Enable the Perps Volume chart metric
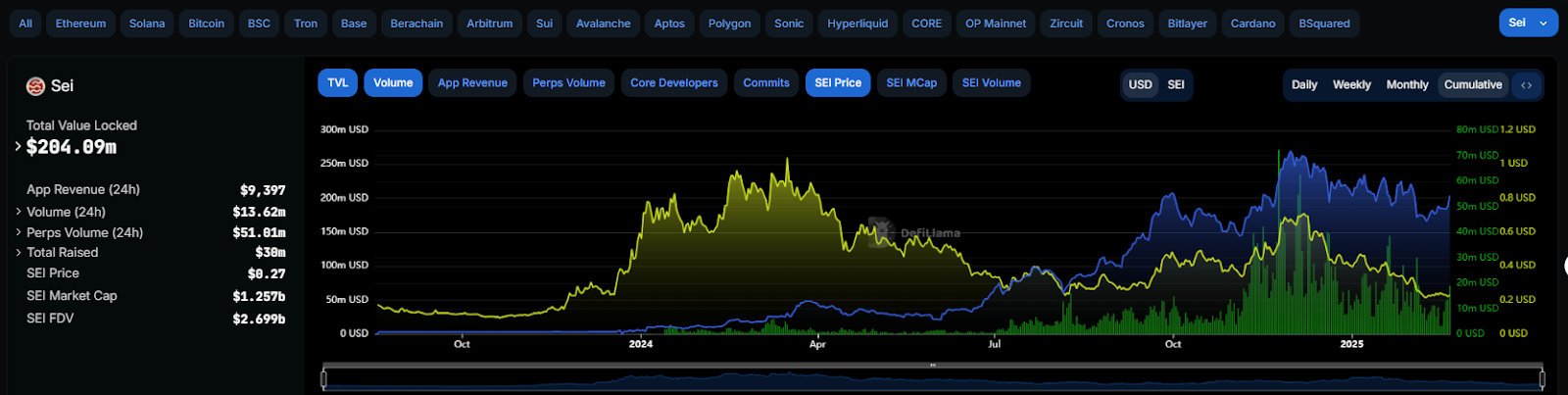The image size is (1568, 395). (568, 83)
